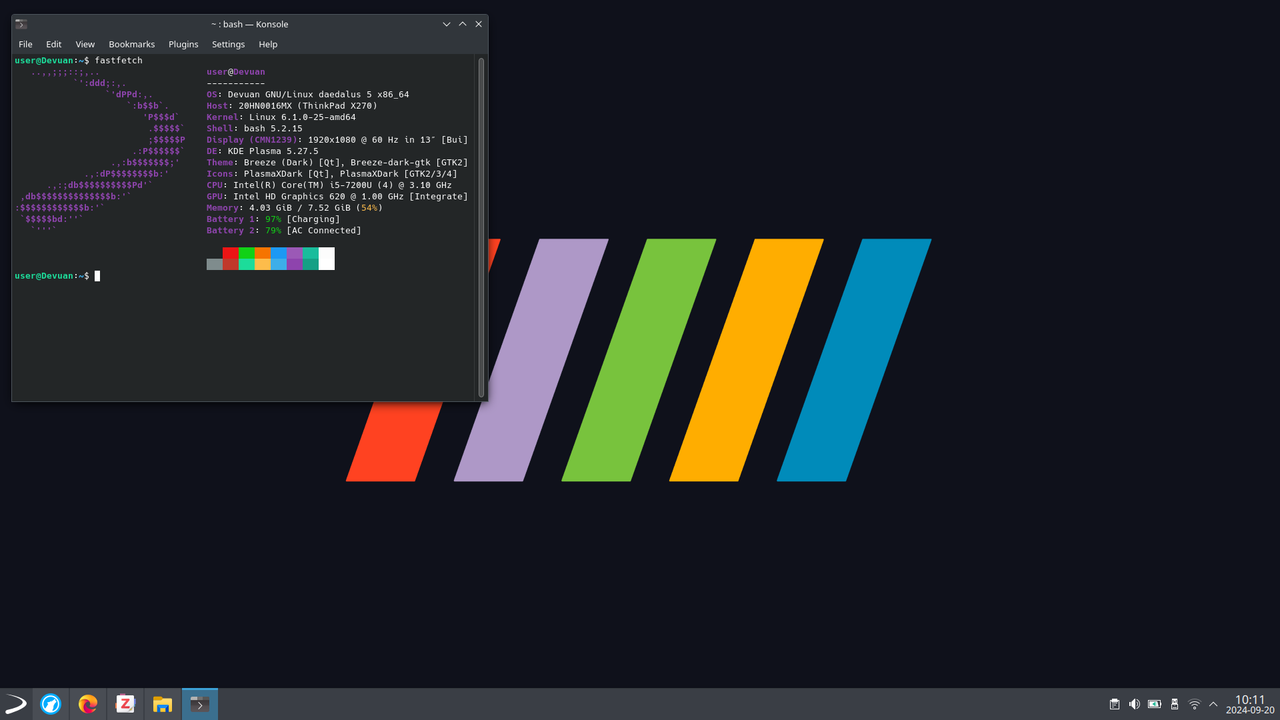
Task: Click the Konsole title '~ : bash — Konsole'
Action: (x=249, y=24)
